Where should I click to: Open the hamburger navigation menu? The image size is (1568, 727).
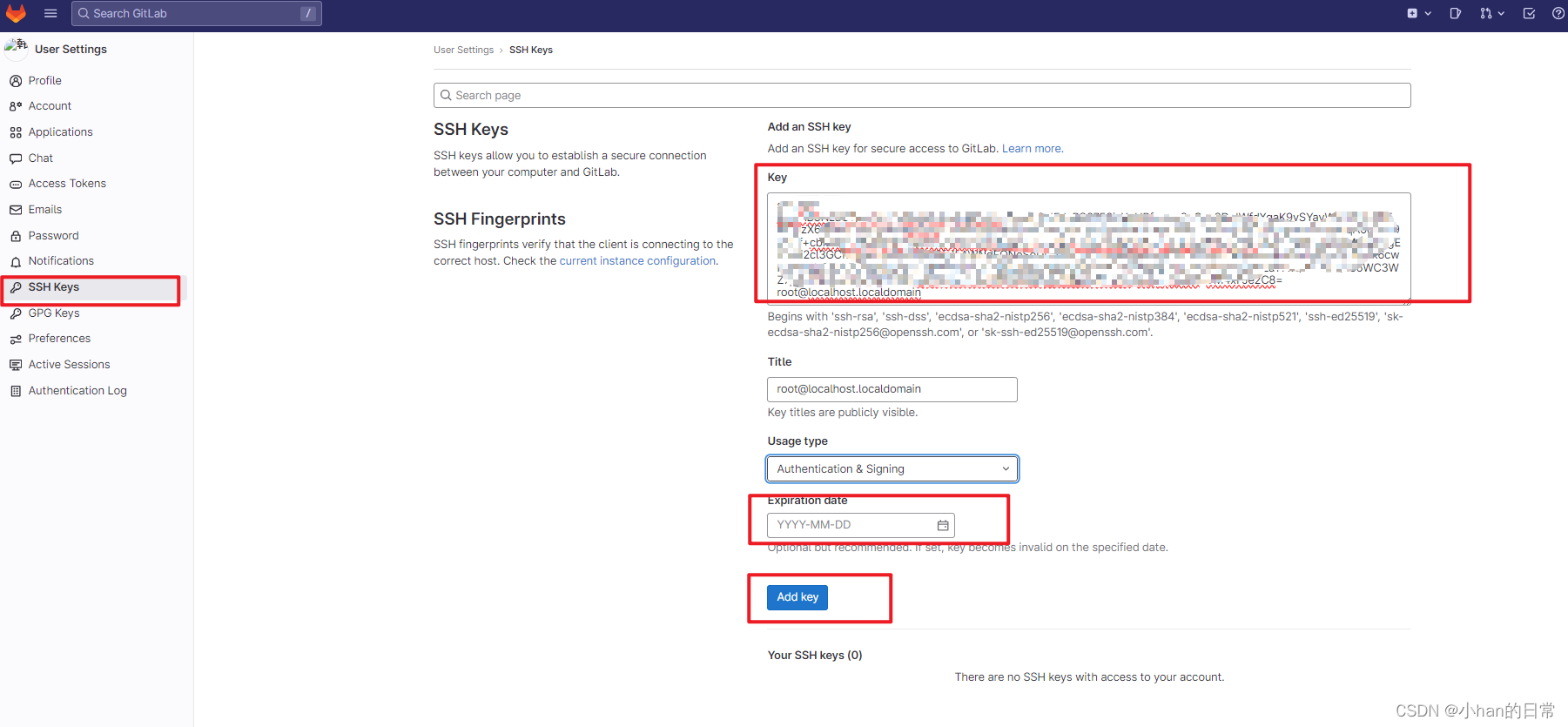[x=50, y=13]
